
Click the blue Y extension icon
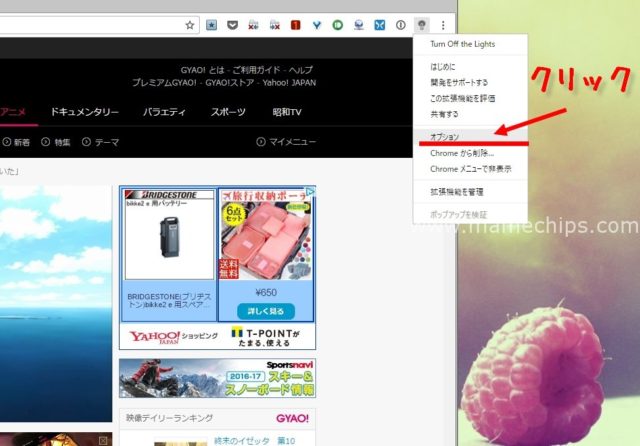coord(317,23)
